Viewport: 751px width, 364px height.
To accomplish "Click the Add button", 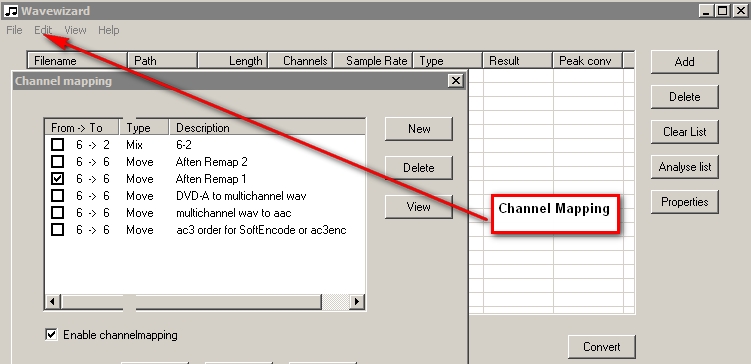I will click(684, 62).
